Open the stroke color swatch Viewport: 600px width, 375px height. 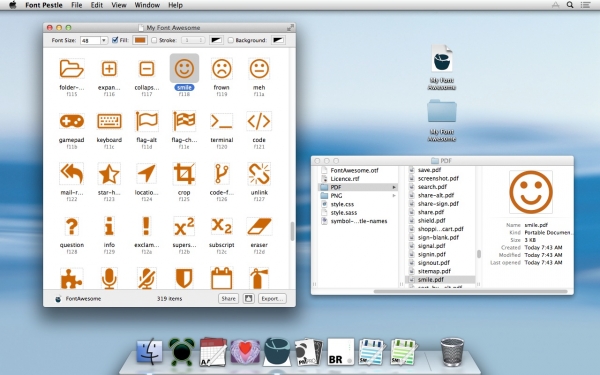click(x=216, y=40)
